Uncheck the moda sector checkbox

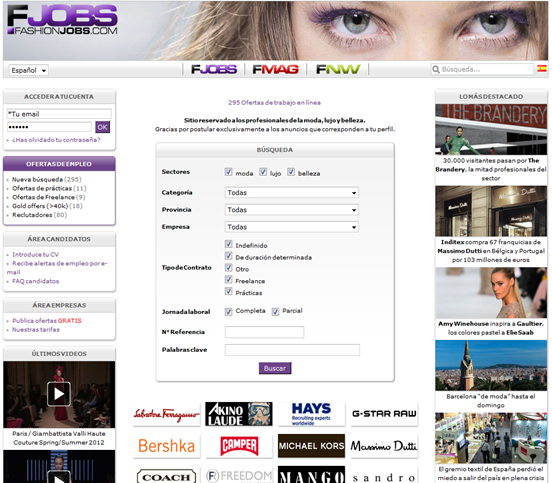(228, 172)
